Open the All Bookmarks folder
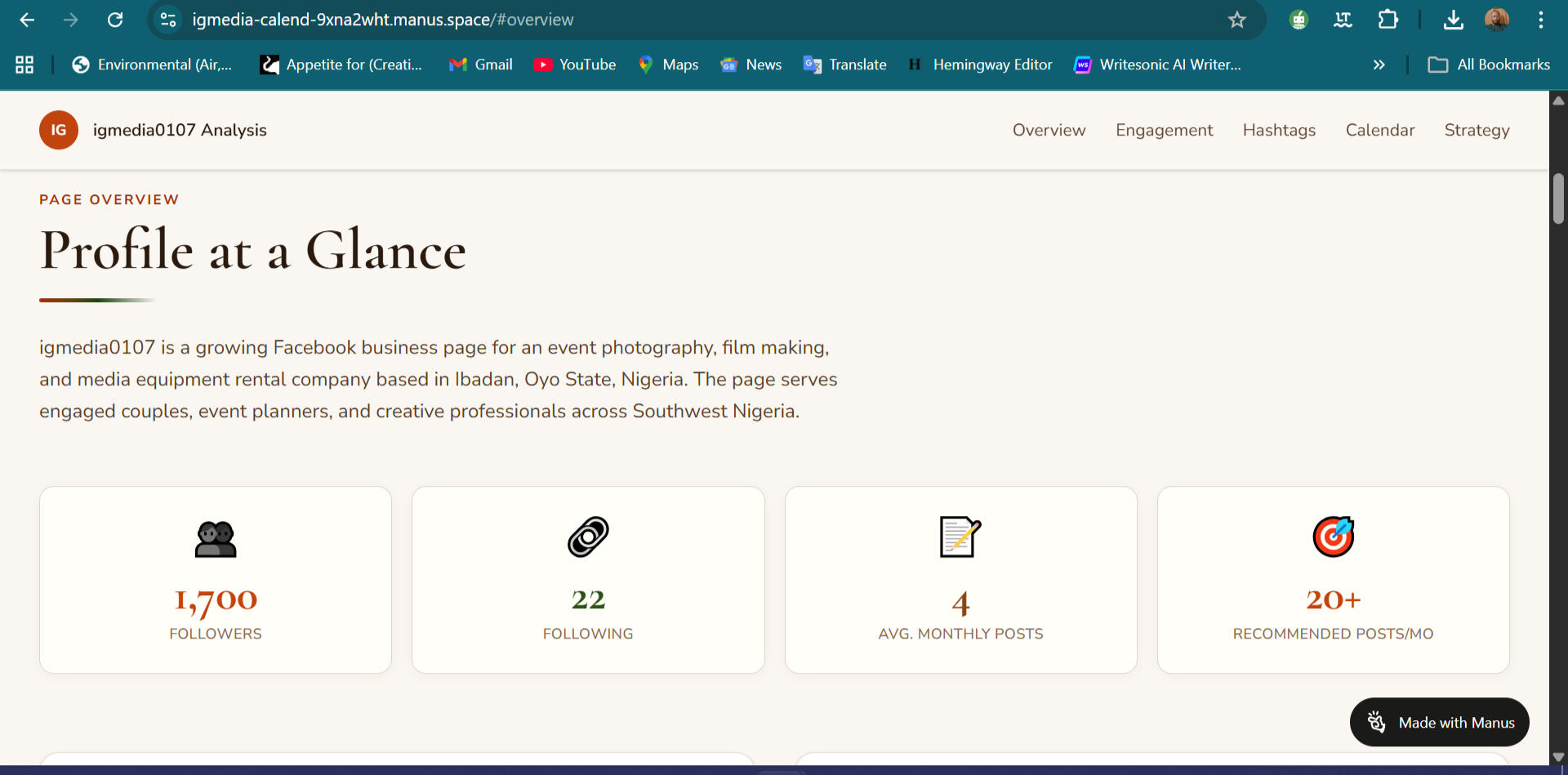The width and height of the screenshot is (1568, 775). [x=1489, y=65]
